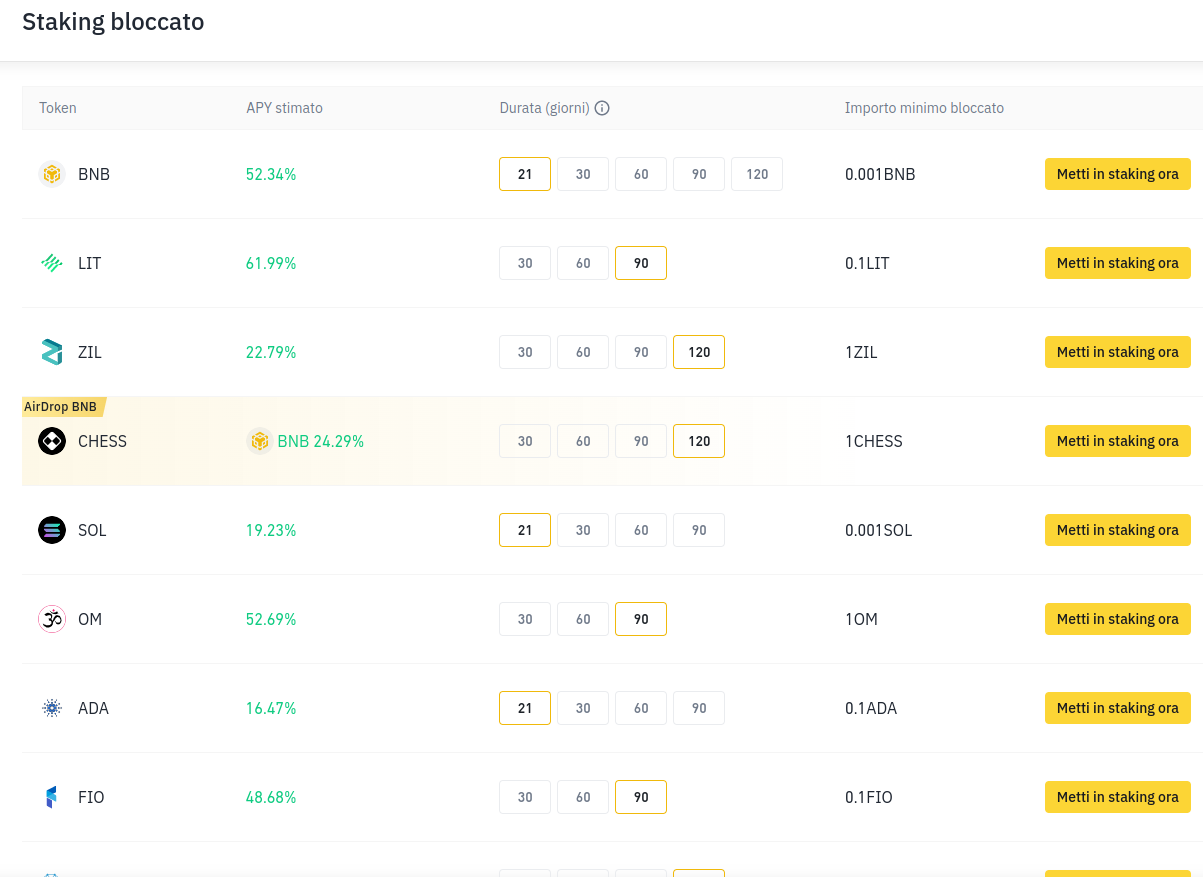
Task: Select 90 days duration for FIO
Action: 641,797
